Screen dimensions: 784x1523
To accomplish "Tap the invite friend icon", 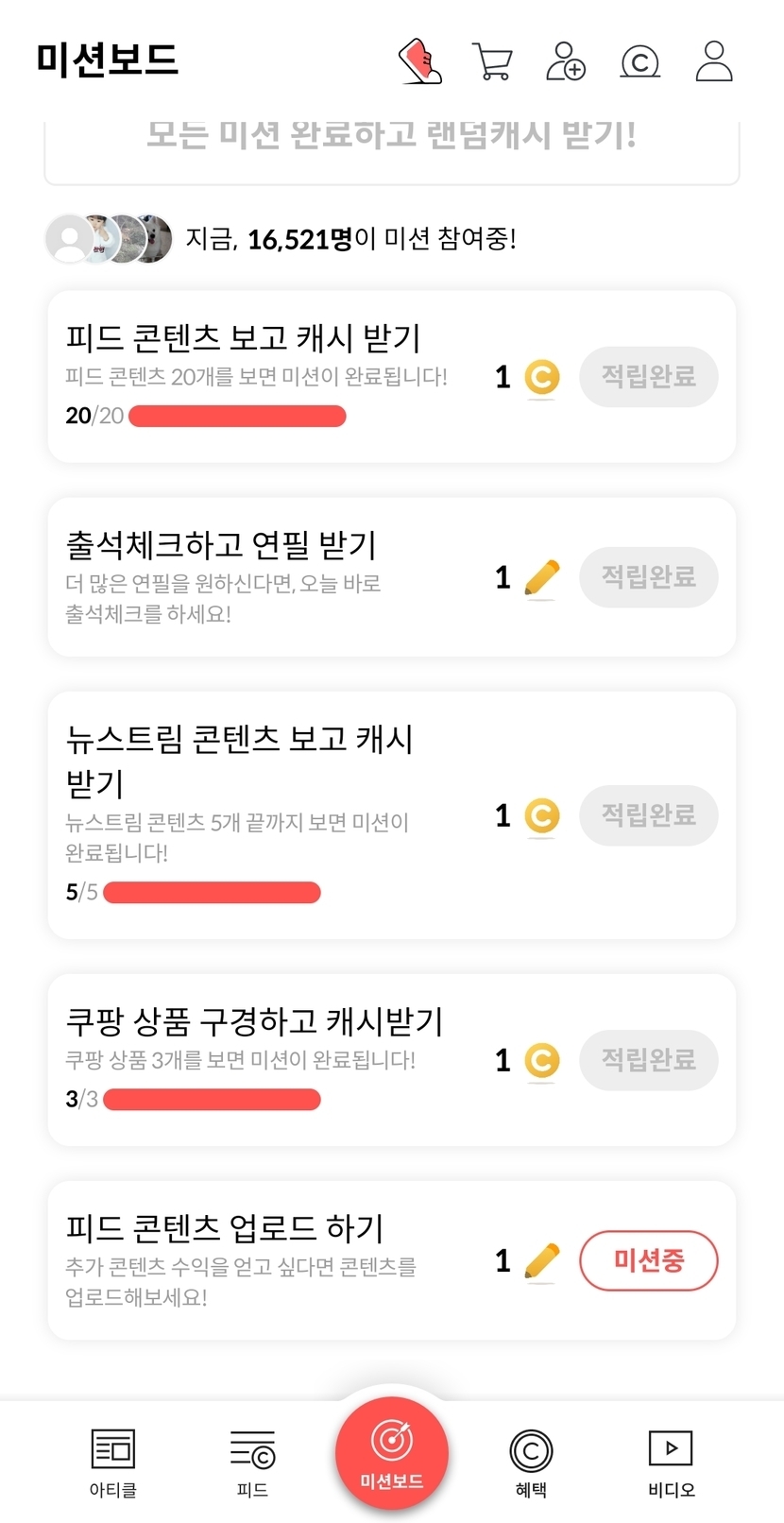I will 566,61.
